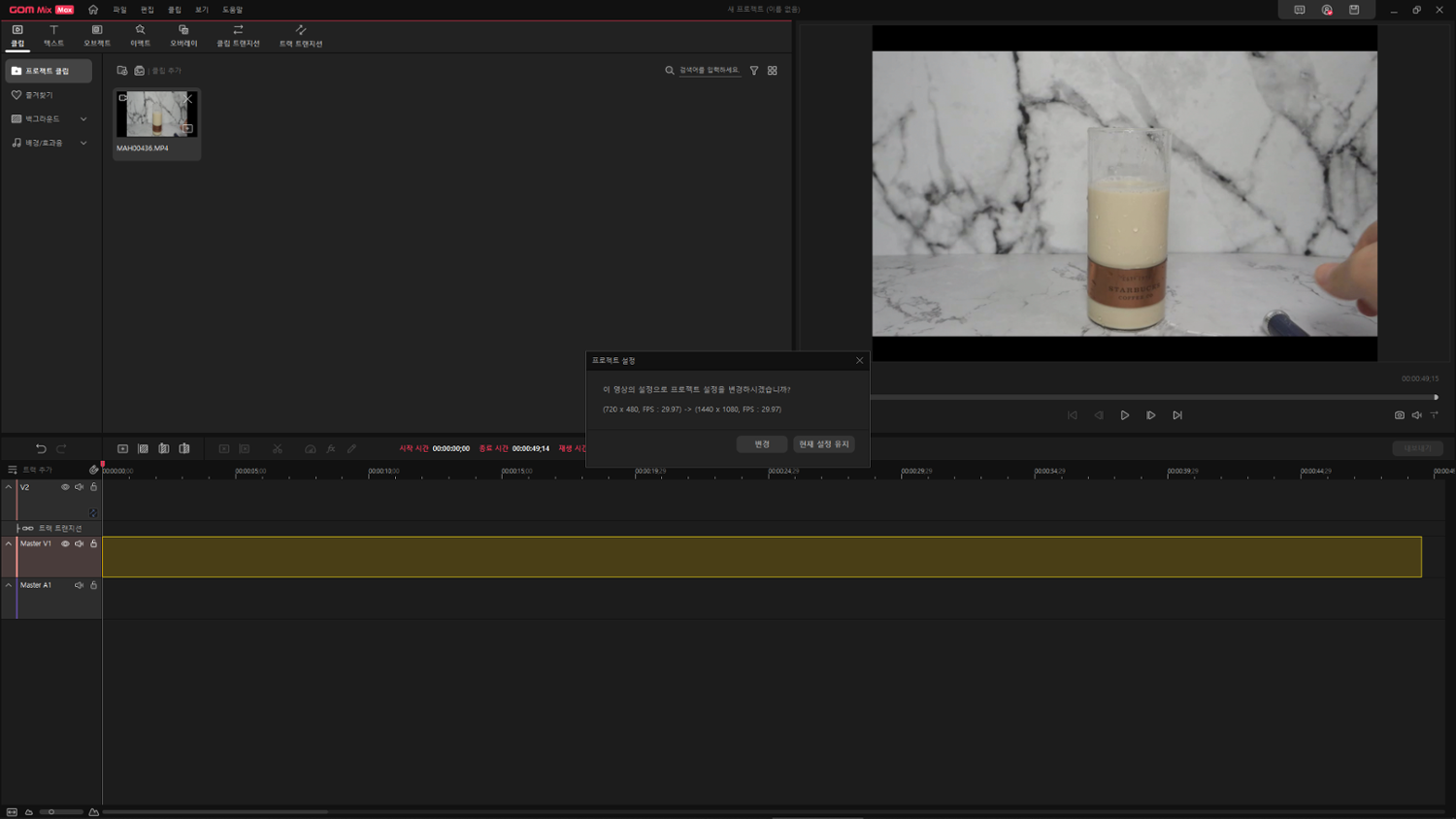
Task: Mute the Master A1 audio track
Action: click(x=80, y=585)
